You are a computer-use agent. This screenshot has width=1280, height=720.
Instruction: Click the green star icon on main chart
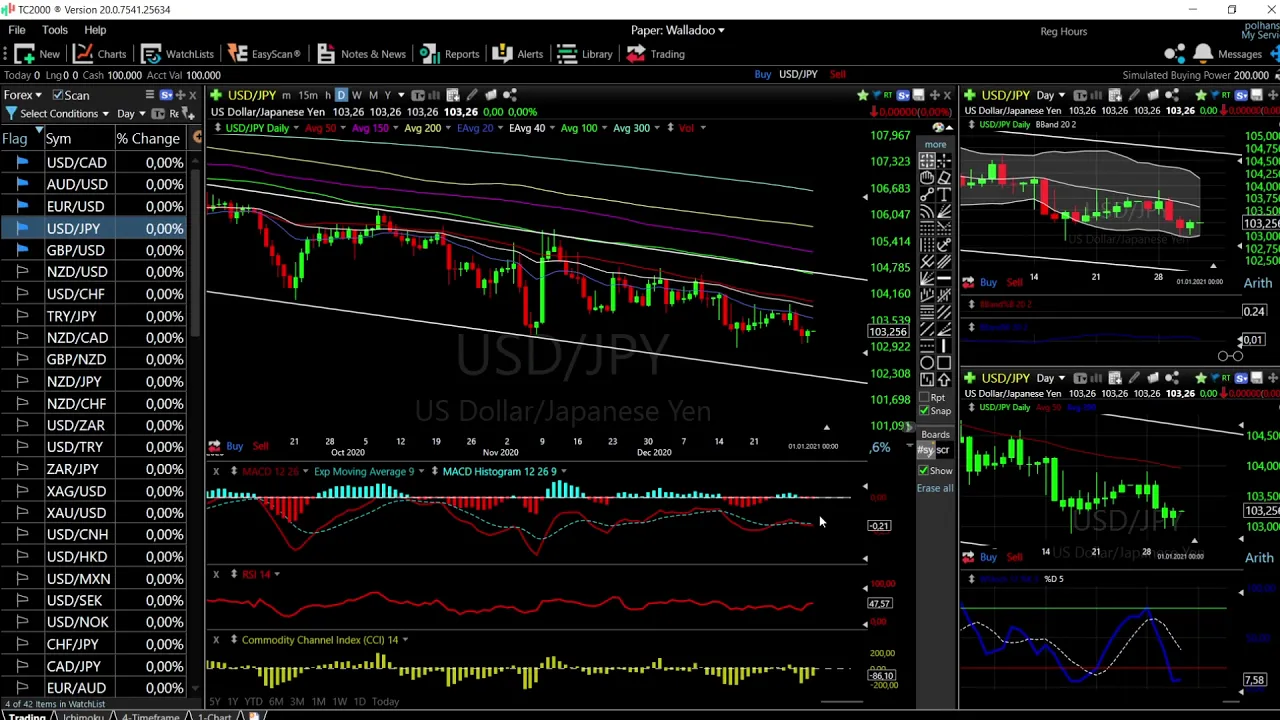point(863,95)
